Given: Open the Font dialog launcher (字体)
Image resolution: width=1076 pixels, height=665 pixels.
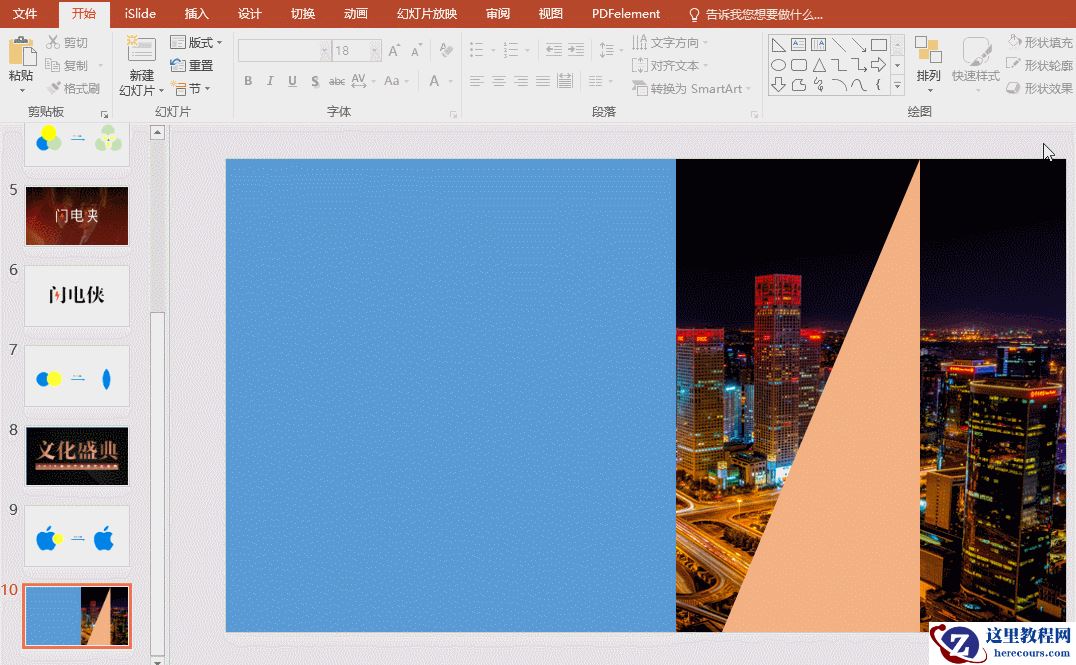Looking at the screenshot, I should pos(453,114).
